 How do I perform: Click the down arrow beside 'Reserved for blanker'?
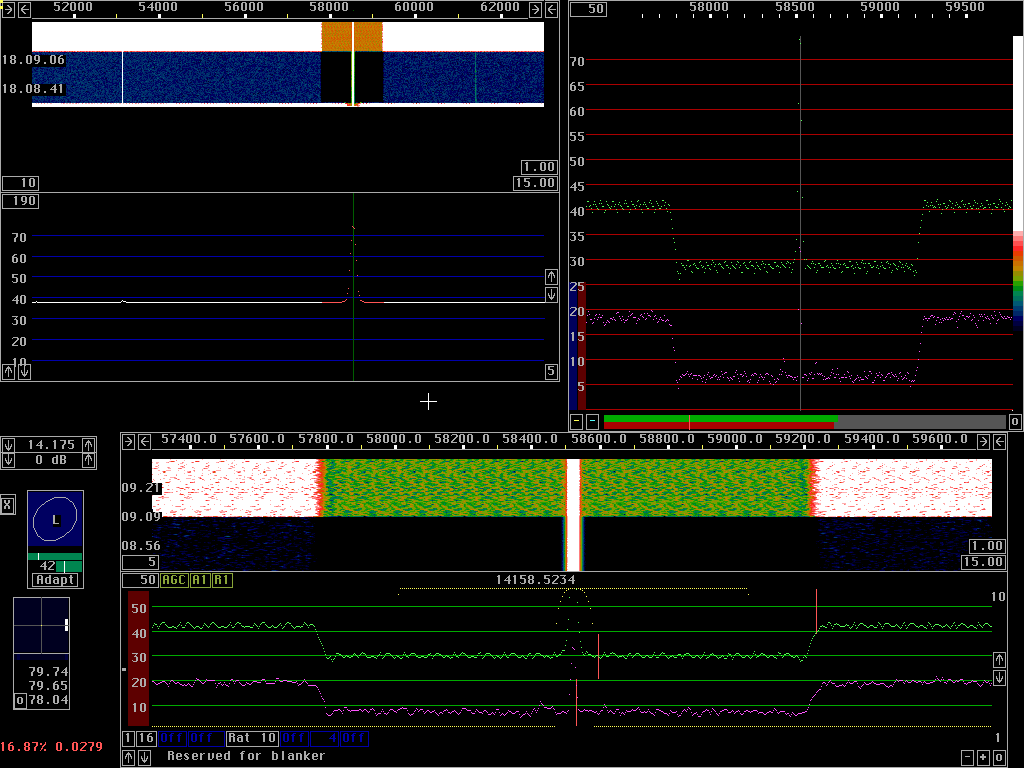tap(145, 758)
